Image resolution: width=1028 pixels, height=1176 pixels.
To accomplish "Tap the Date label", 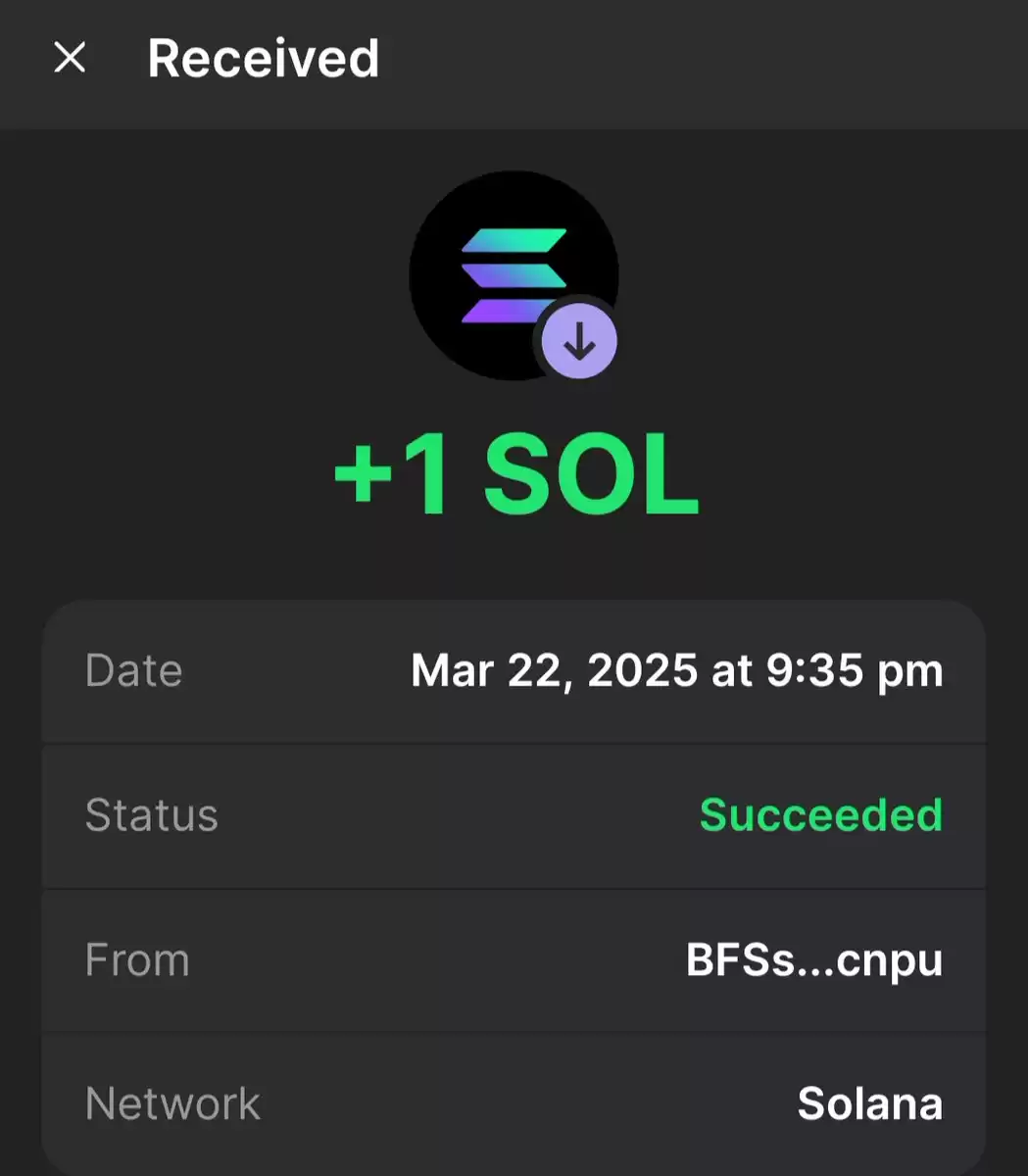I will [x=133, y=671].
